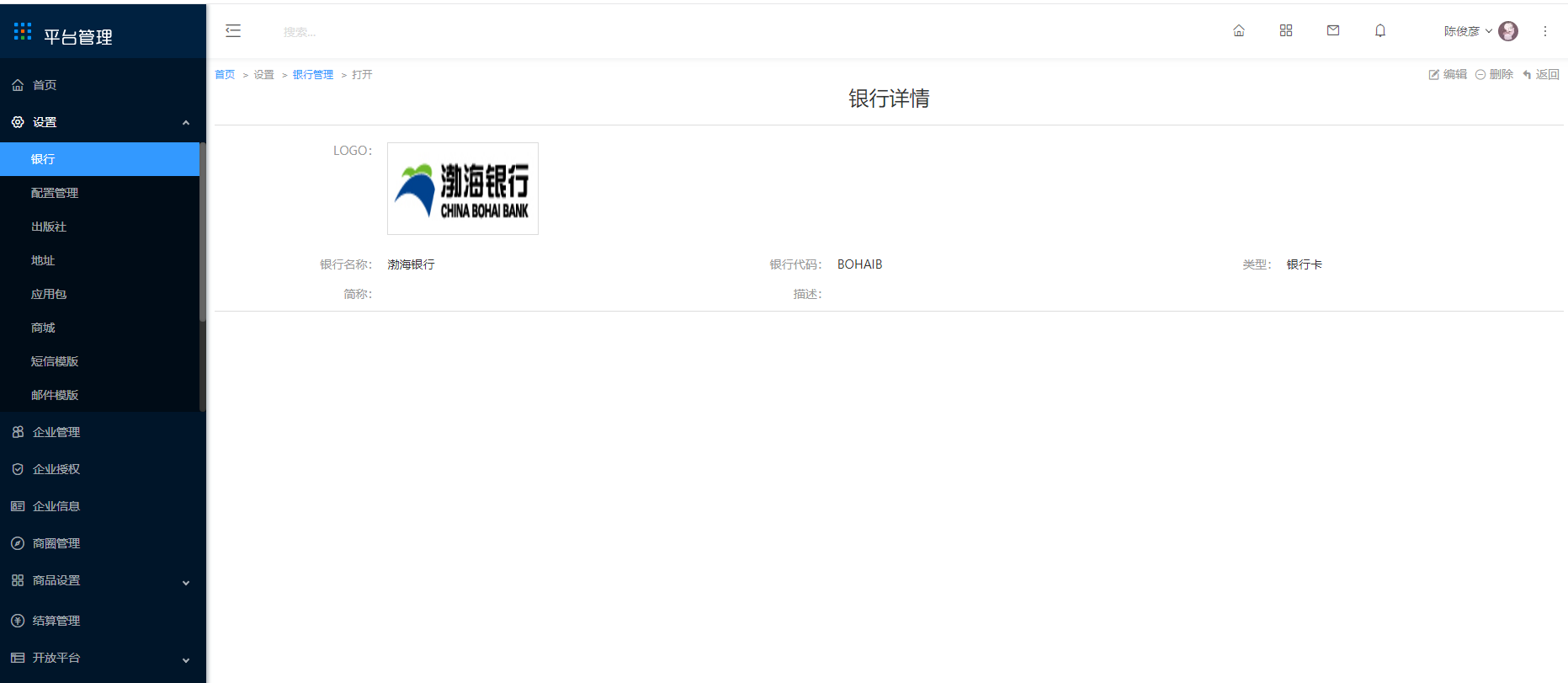Screen dimensions: 1568x683
Task: Open the mail envelope icon
Action: pos(1333,30)
